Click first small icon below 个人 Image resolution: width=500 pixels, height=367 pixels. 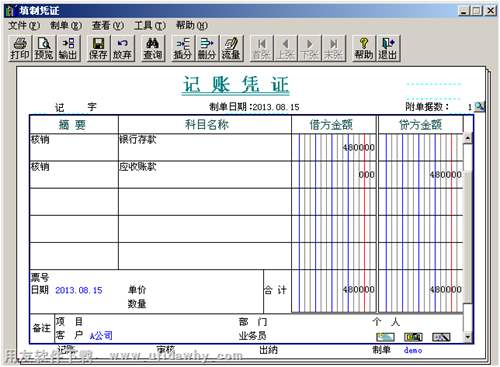click(x=385, y=337)
